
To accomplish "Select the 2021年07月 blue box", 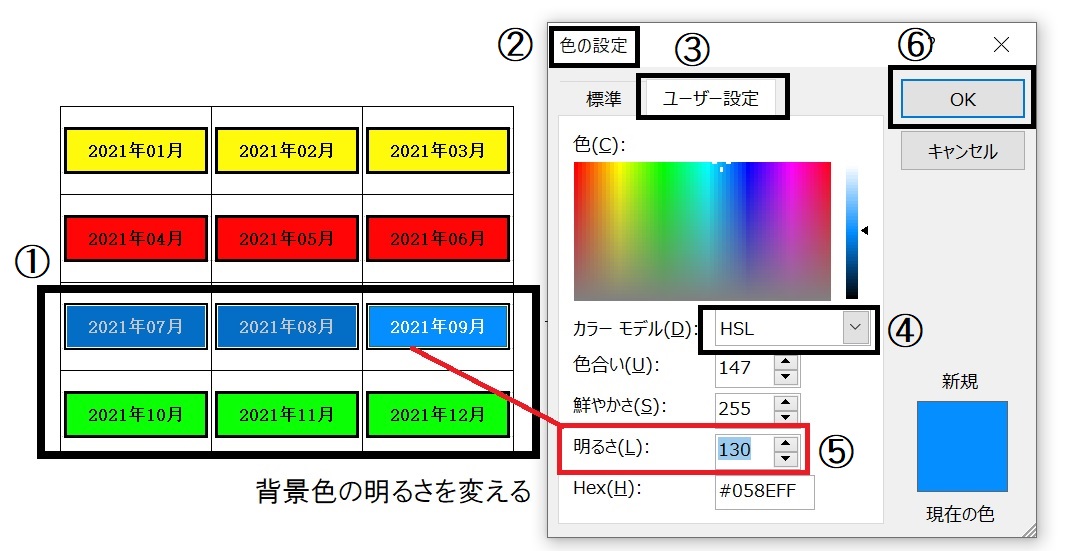I will (136, 327).
